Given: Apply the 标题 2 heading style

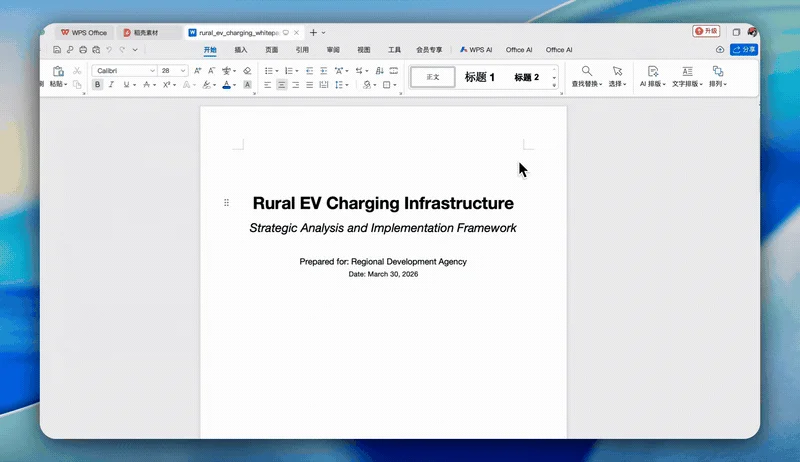Looking at the screenshot, I should (527, 77).
